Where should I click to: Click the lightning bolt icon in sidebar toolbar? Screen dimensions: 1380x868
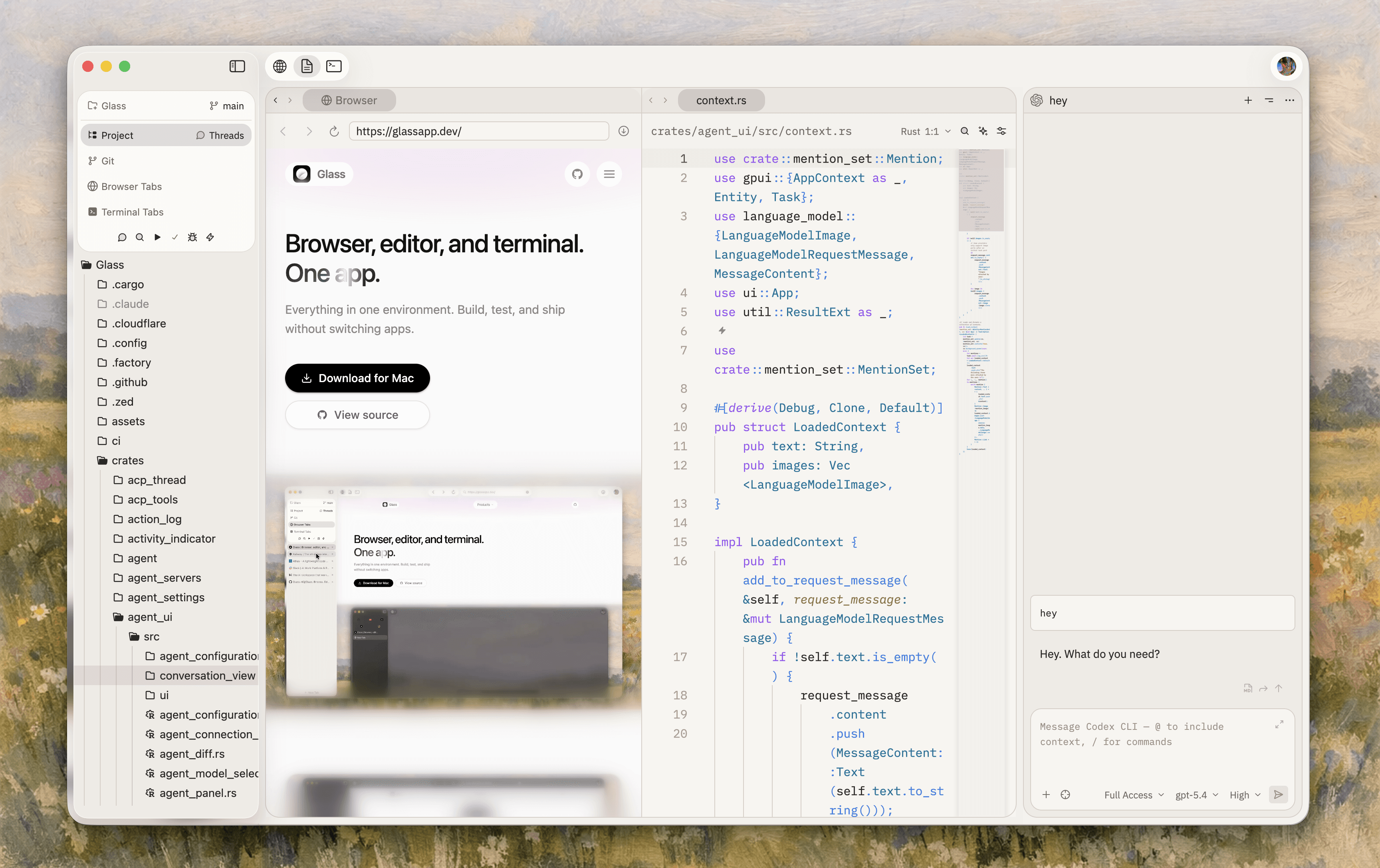pos(210,237)
